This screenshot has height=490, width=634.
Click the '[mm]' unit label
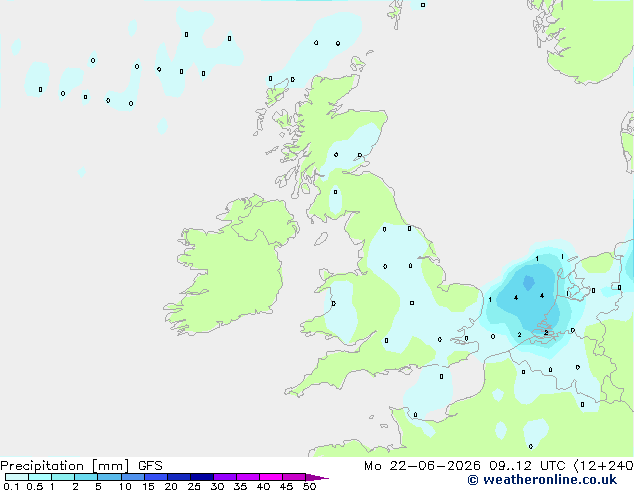coord(111,466)
